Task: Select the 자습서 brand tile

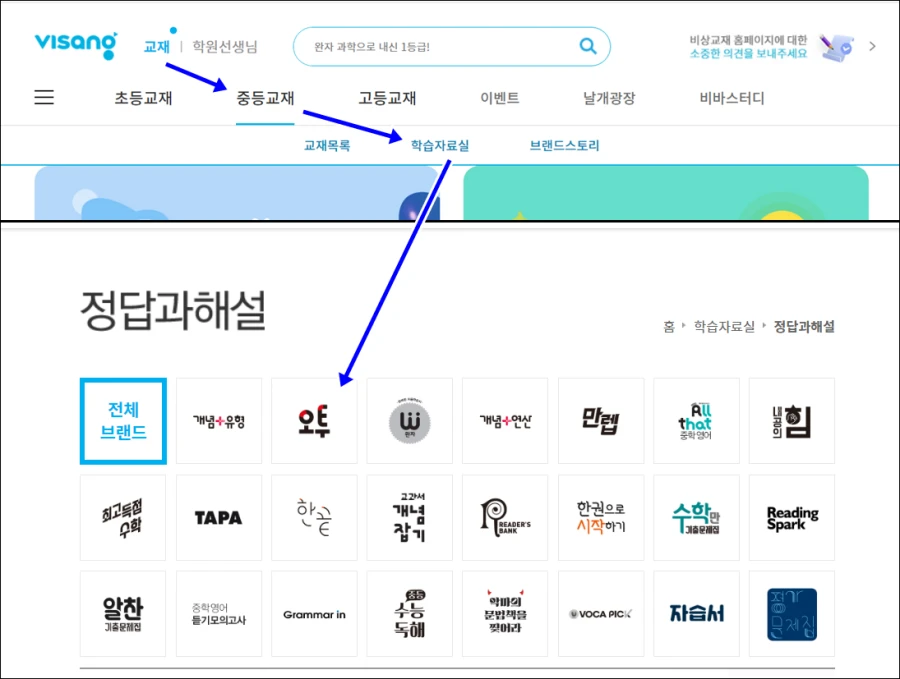Action: (x=696, y=614)
